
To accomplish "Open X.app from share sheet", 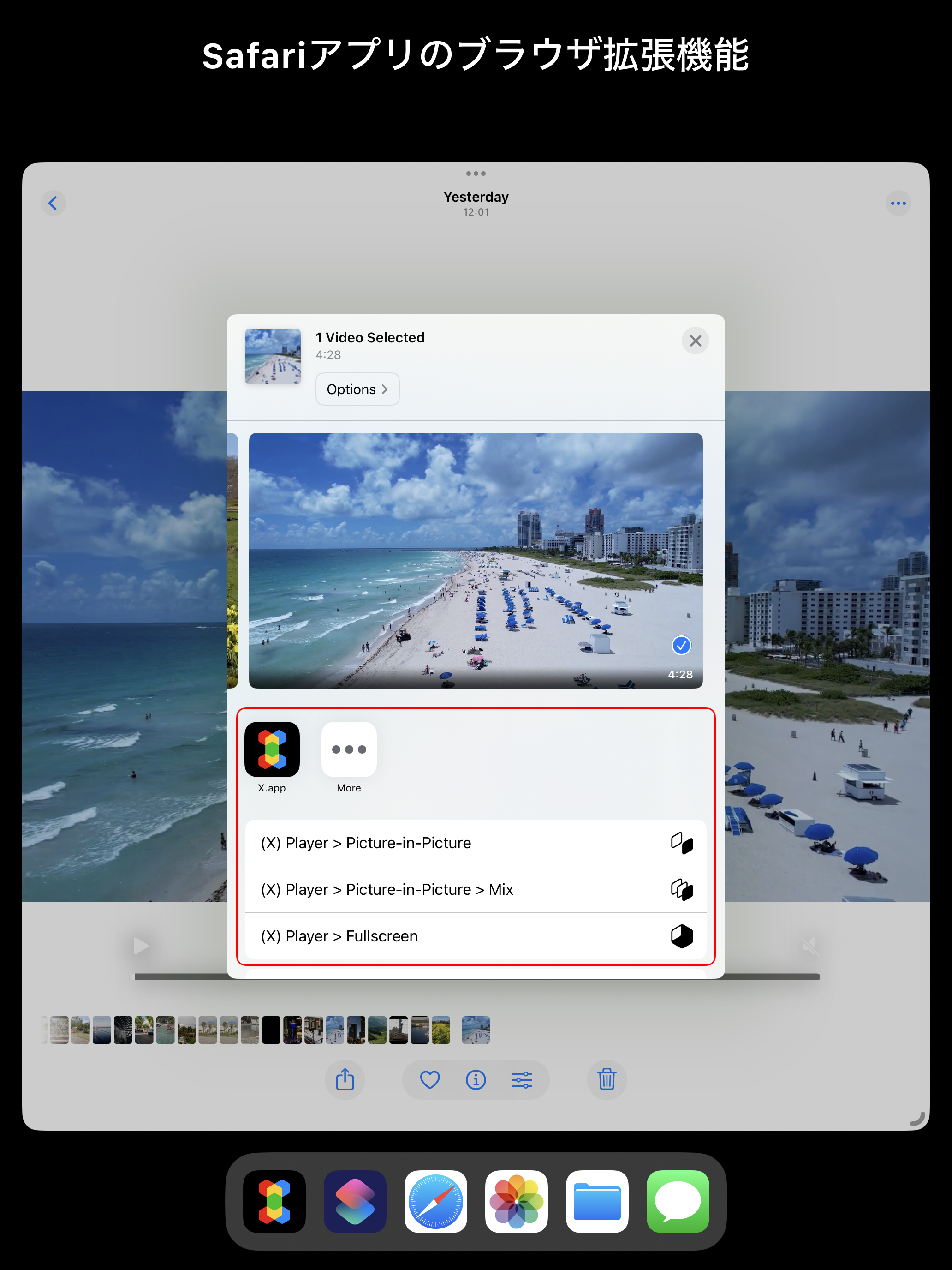I will click(272, 749).
